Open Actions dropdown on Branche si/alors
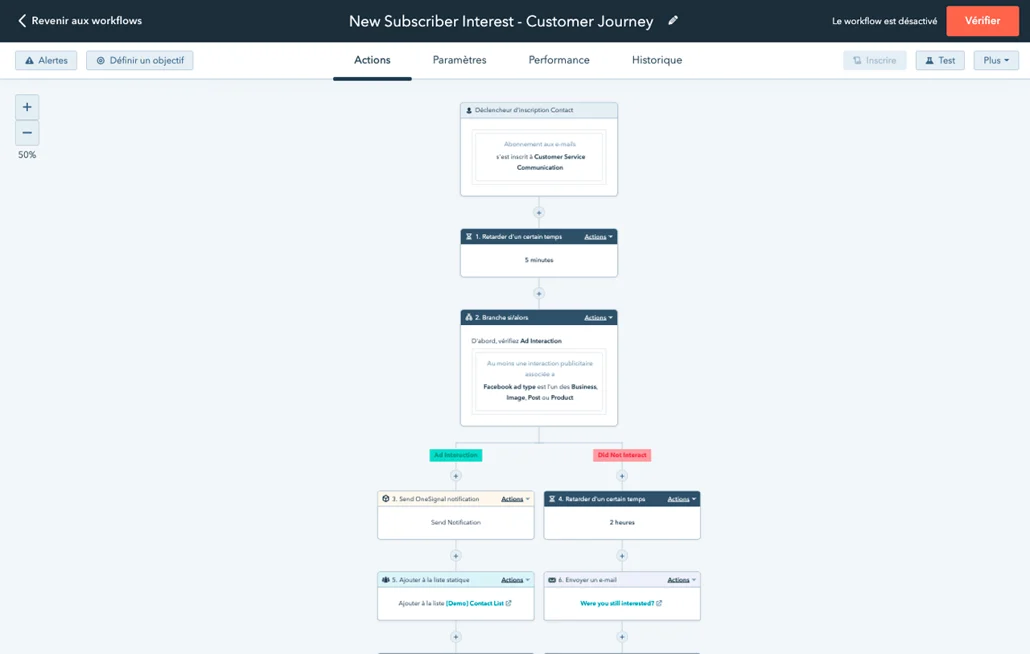 coord(598,317)
